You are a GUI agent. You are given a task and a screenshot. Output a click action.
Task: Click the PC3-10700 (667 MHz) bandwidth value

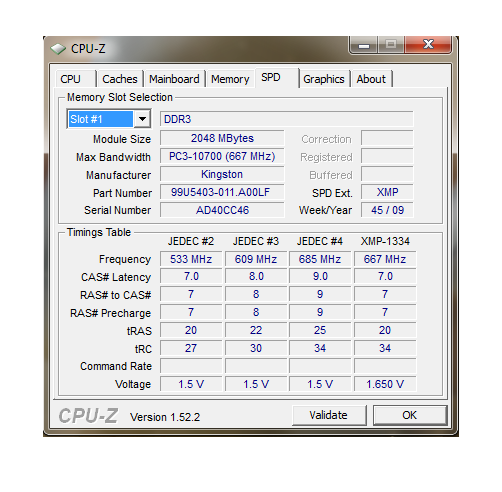tap(222, 156)
